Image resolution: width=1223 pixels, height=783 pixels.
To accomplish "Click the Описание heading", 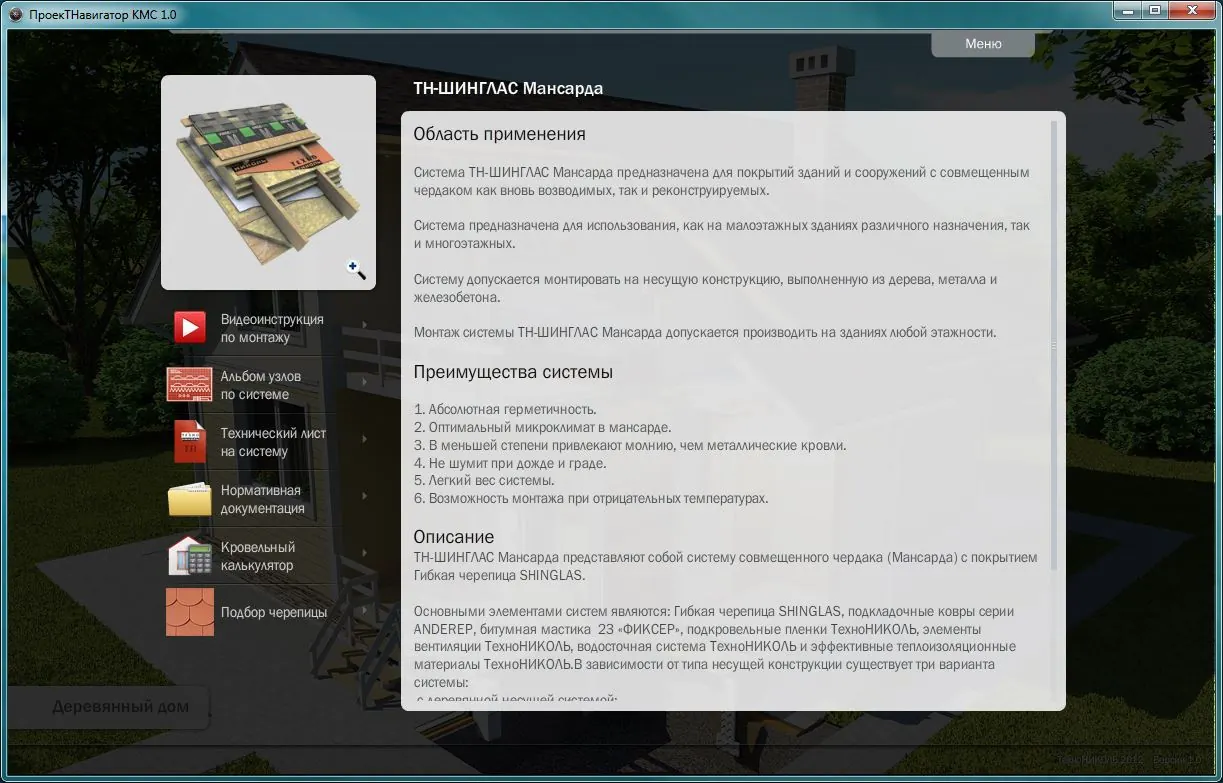I will [454, 537].
